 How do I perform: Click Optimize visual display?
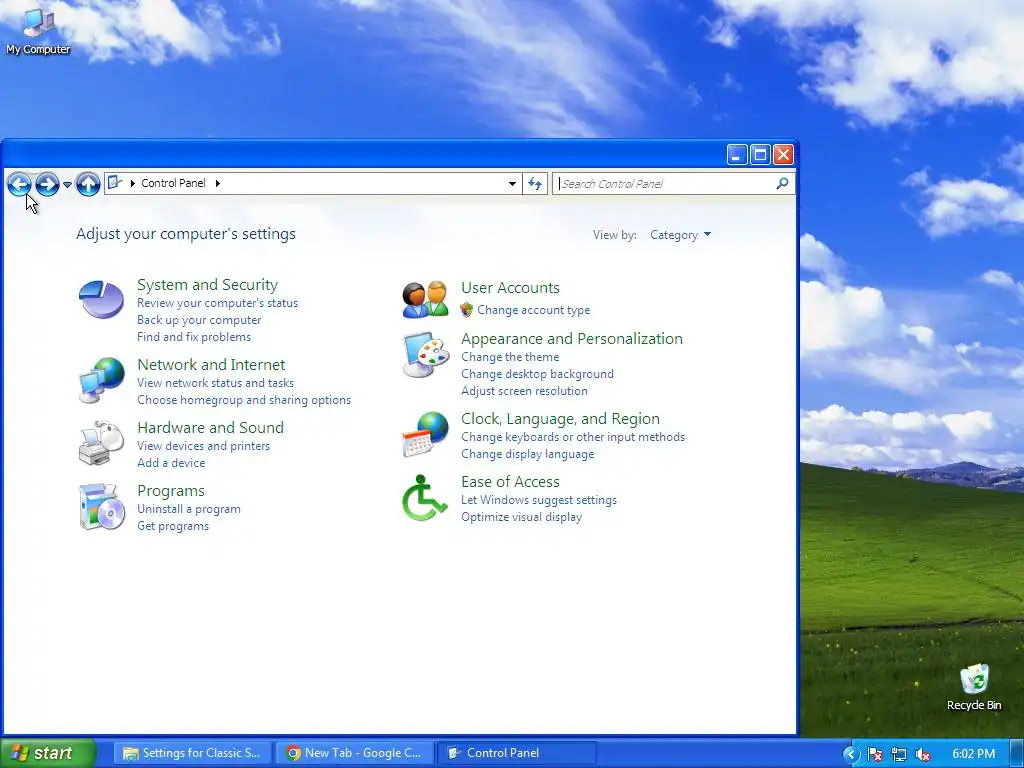522,517
